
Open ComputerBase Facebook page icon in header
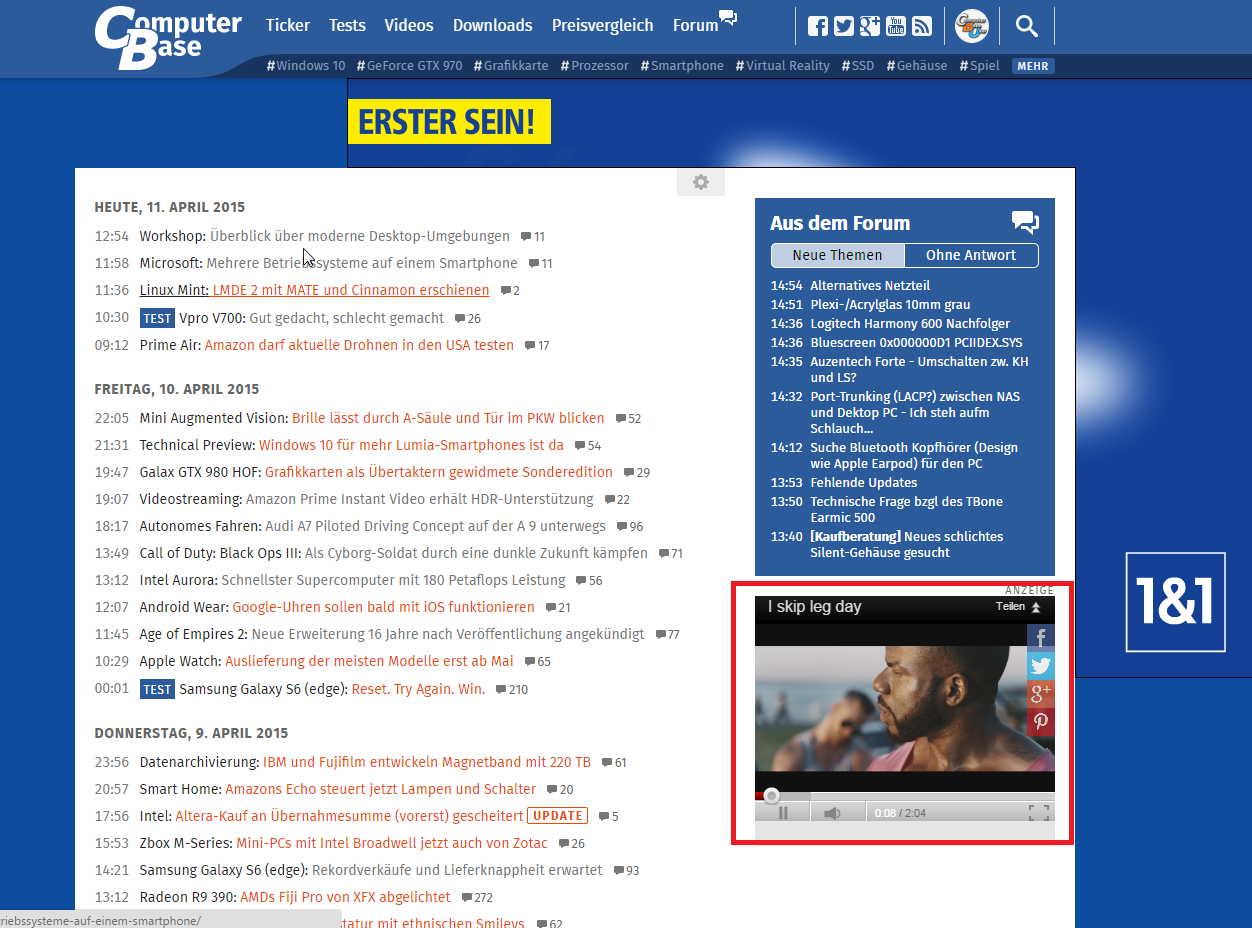coord(818,27)
